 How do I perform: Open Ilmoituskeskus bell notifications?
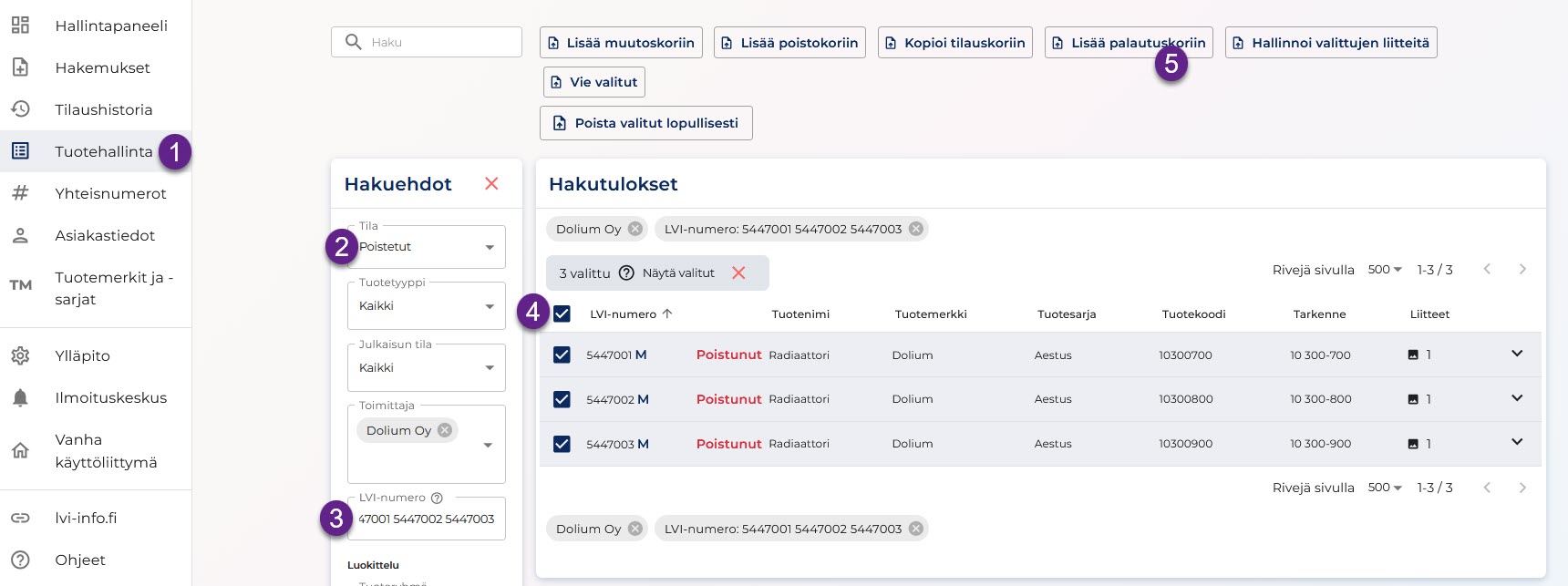click(x=20, y=397)
